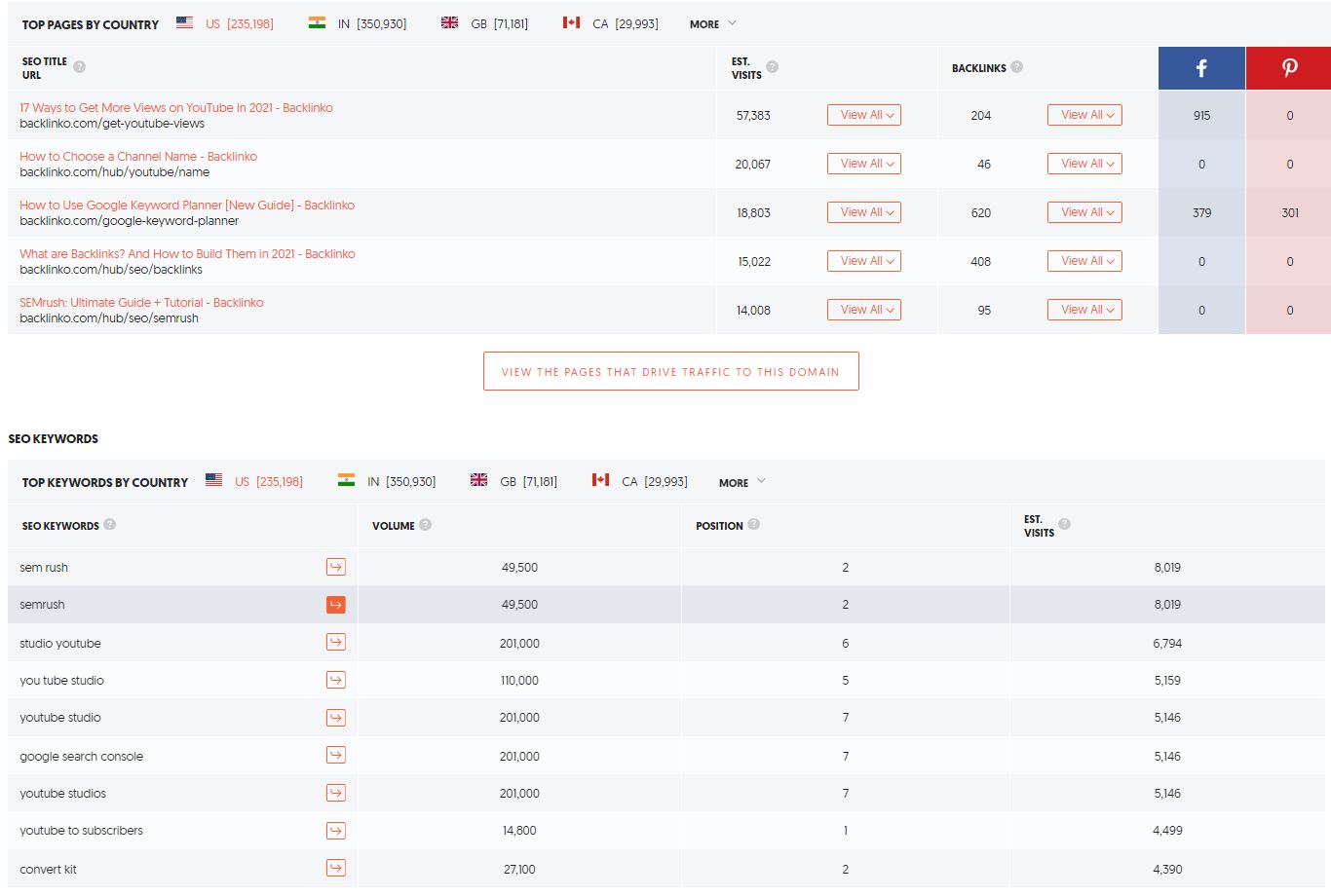1331x896 pixels.
Task: Click the 'google search console' keyword text
Action: coord(81,757)
